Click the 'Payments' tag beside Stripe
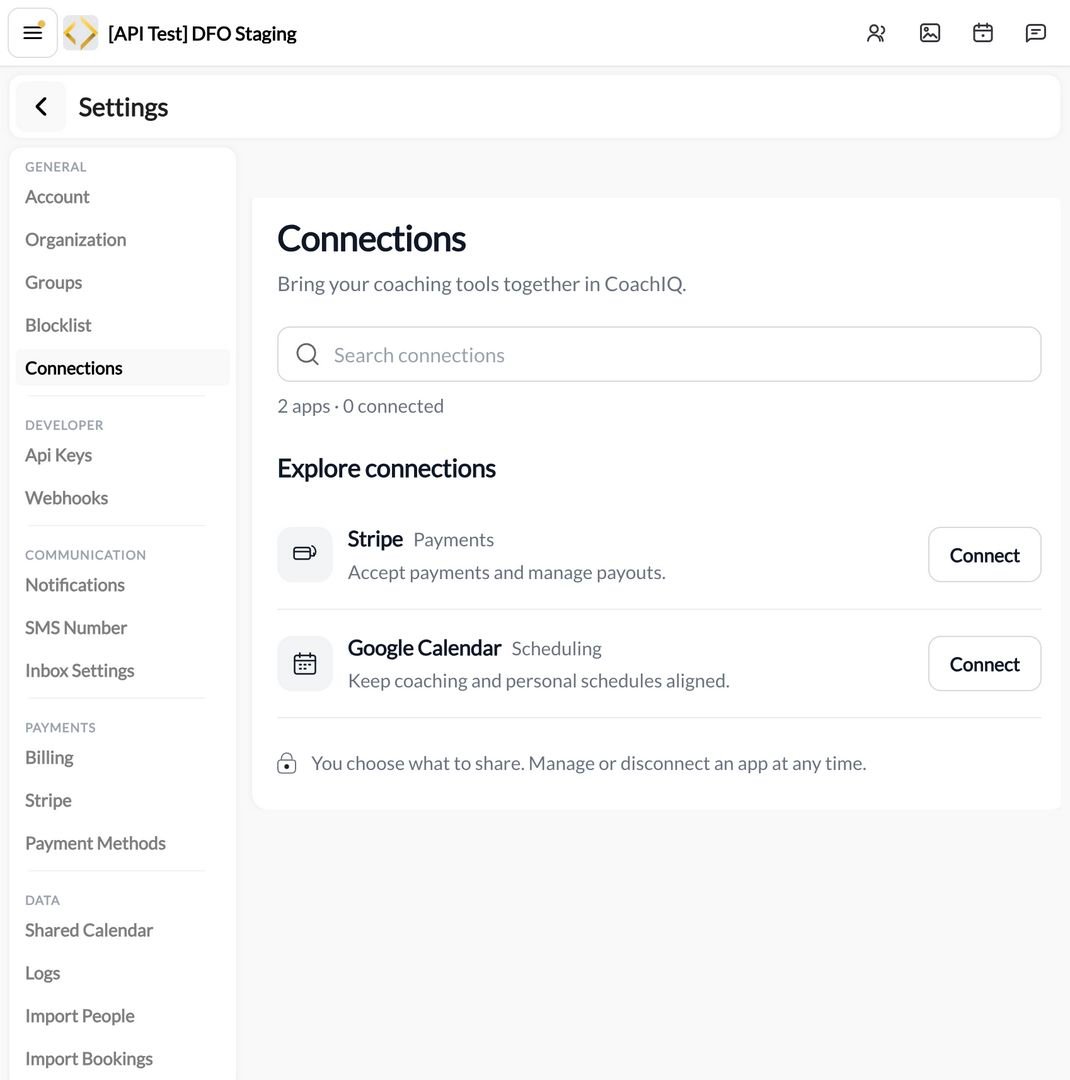This screenshot has width=1070, height=1080. pos(453,539)
